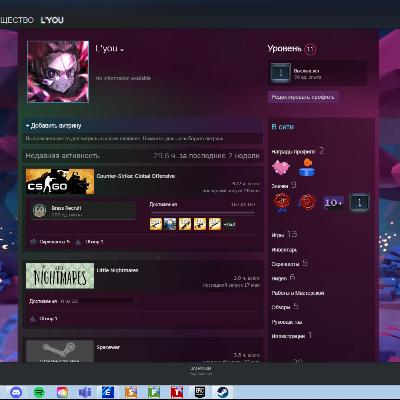Click the first CS:GO achievement icon
This screenshot has width=400, height=400.
pos(156,224)
